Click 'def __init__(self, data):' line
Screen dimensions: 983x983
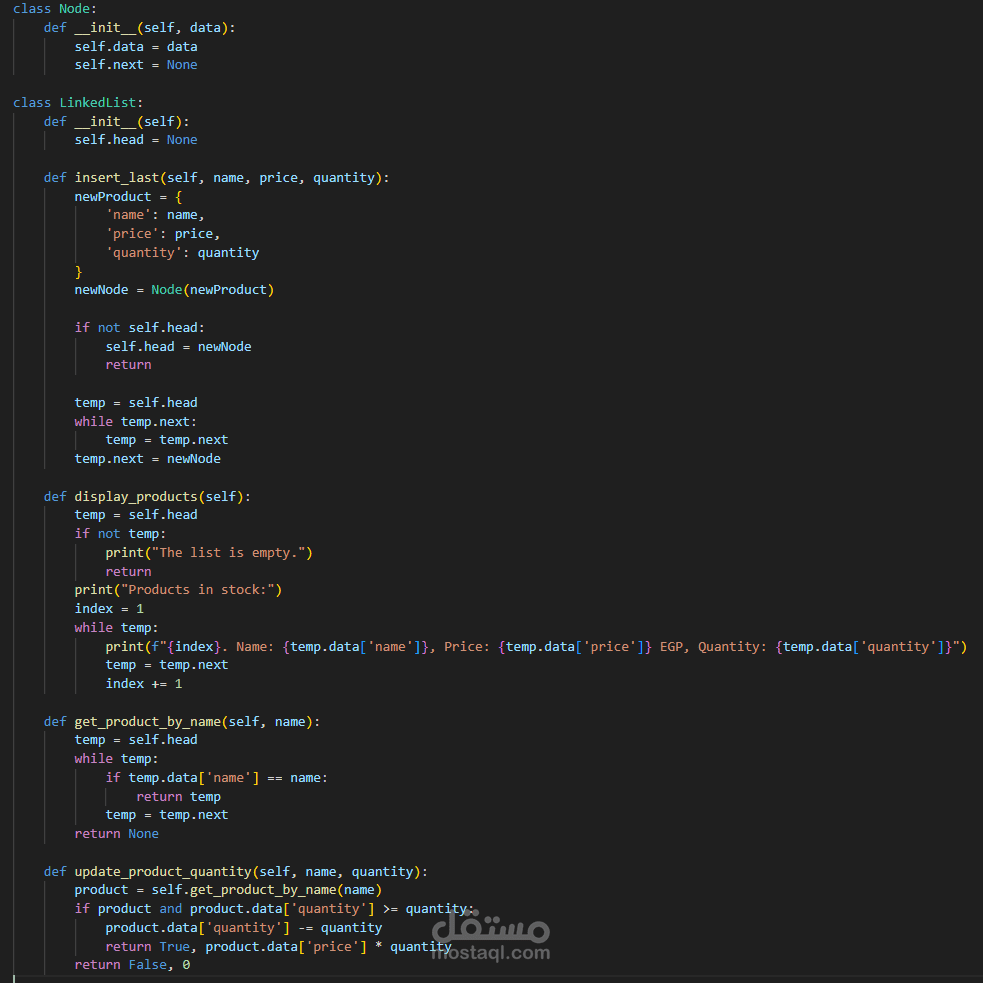pyautogui.click(x=139, y=28)
